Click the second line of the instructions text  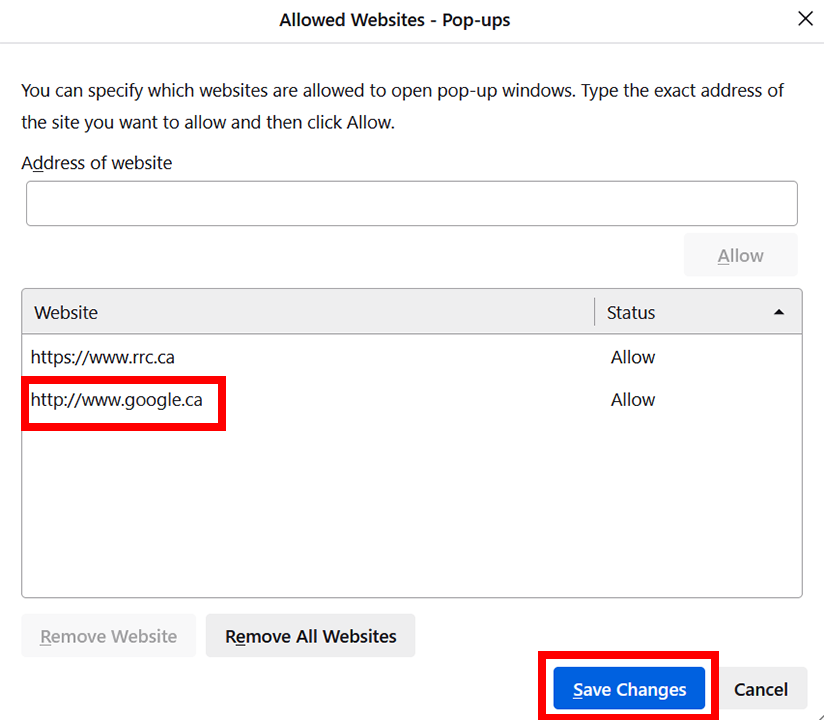pos(208,123)
